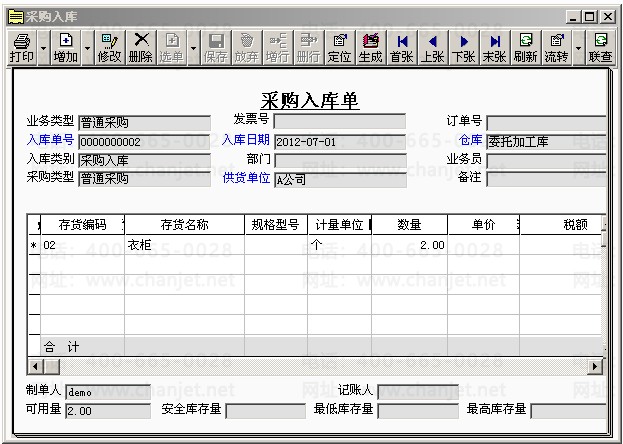
Task: Select the quantity cell showing 2.00
Action: (410, 245)
